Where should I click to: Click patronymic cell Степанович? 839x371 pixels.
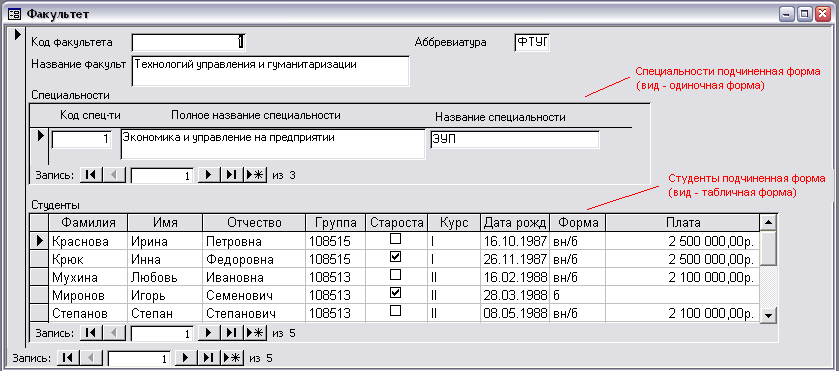(254, 313)
